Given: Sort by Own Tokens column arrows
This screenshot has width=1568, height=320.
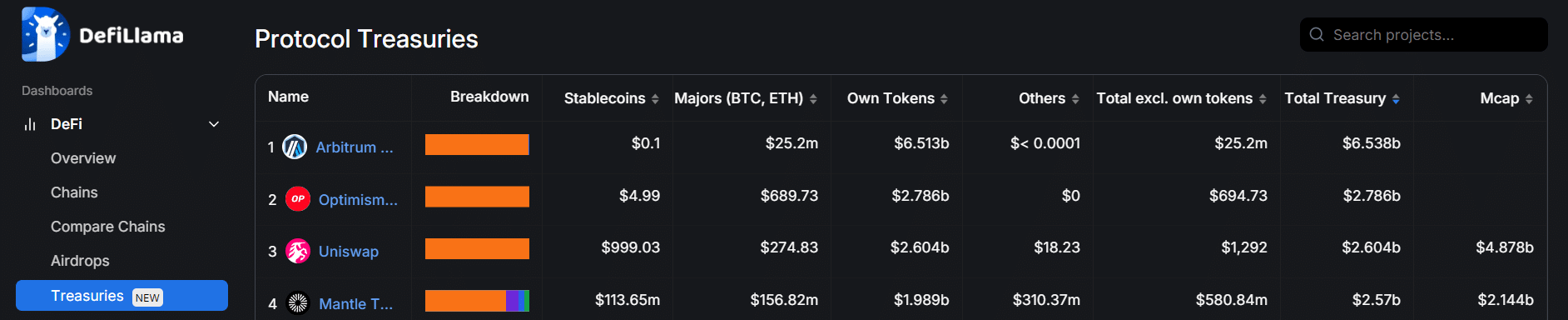Looking at the screenshot, I should tap(944, 99).
